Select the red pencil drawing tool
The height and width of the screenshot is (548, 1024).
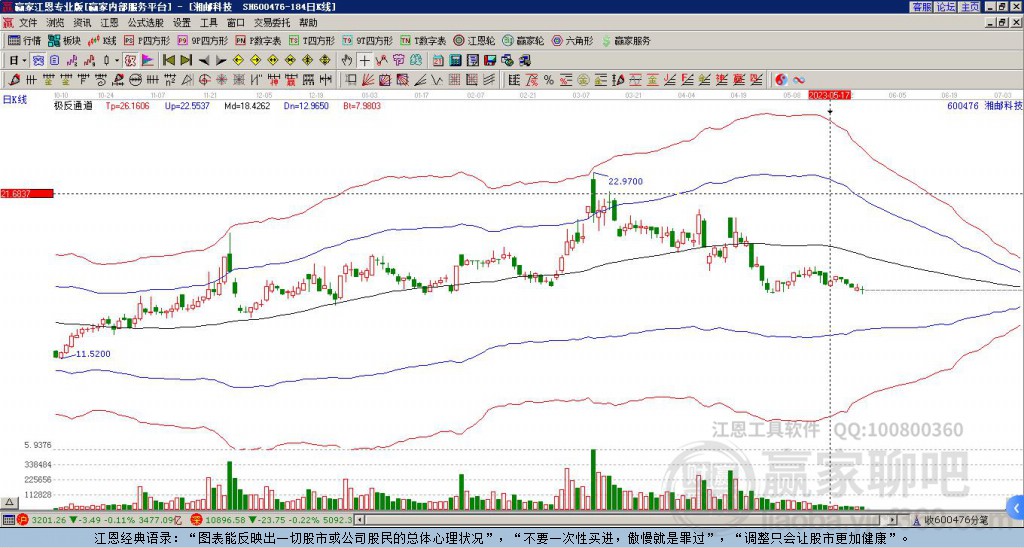(14, 80)
